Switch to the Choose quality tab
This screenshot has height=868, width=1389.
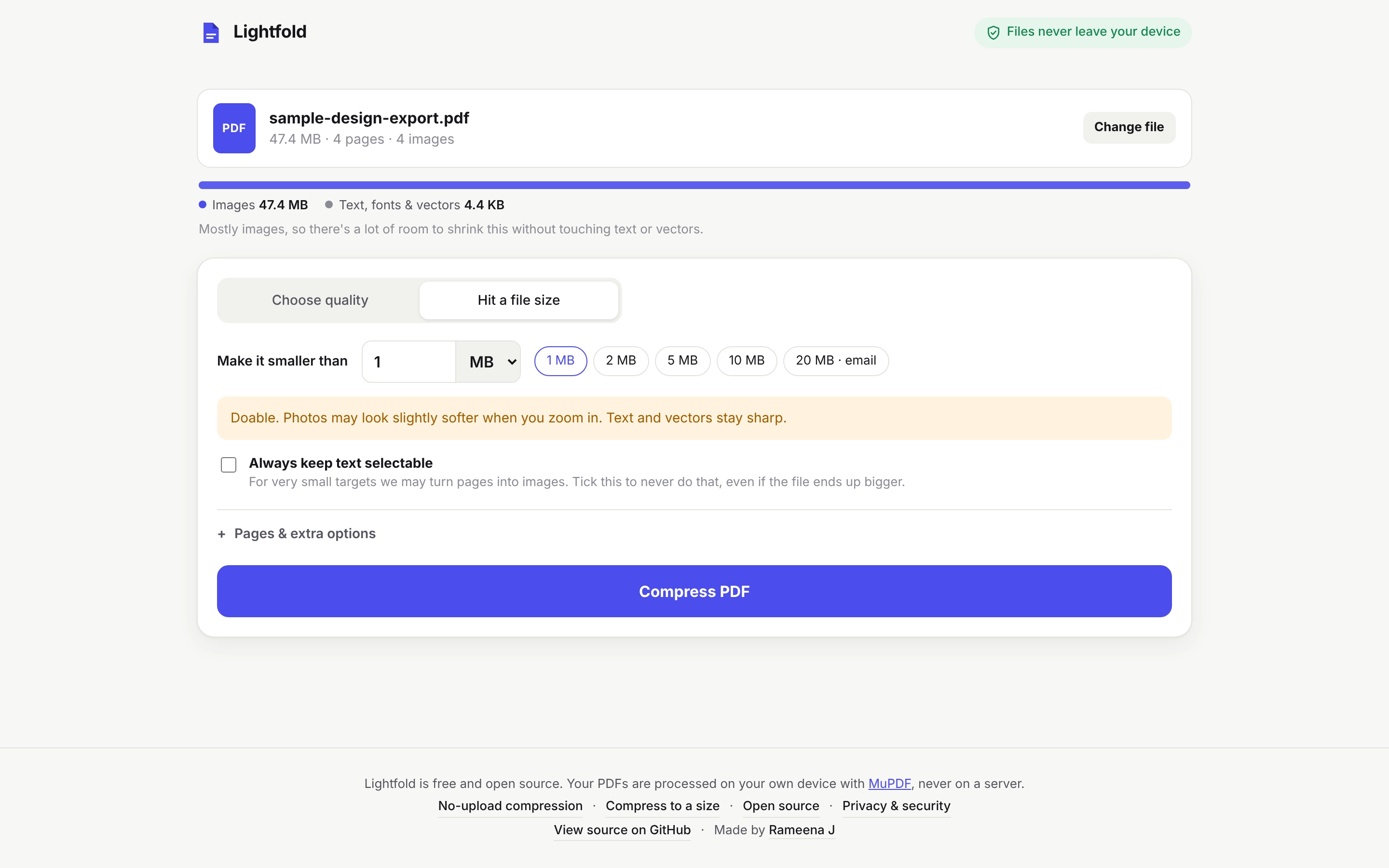tap(320, 300)
